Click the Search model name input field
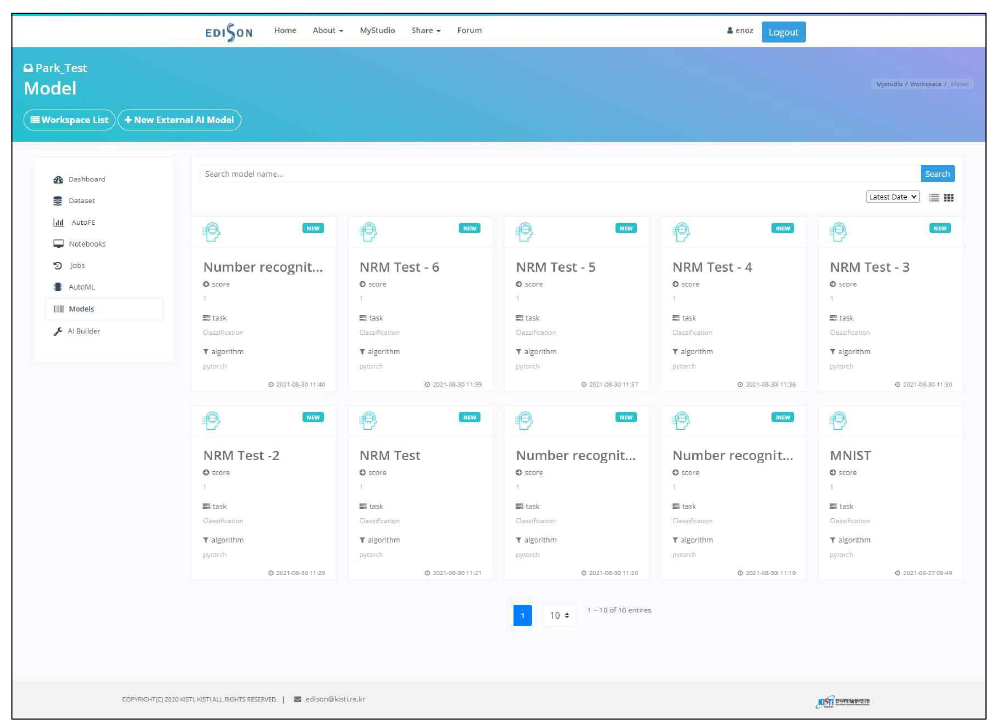This screenshot has height=728, width=998. [558, 174]
